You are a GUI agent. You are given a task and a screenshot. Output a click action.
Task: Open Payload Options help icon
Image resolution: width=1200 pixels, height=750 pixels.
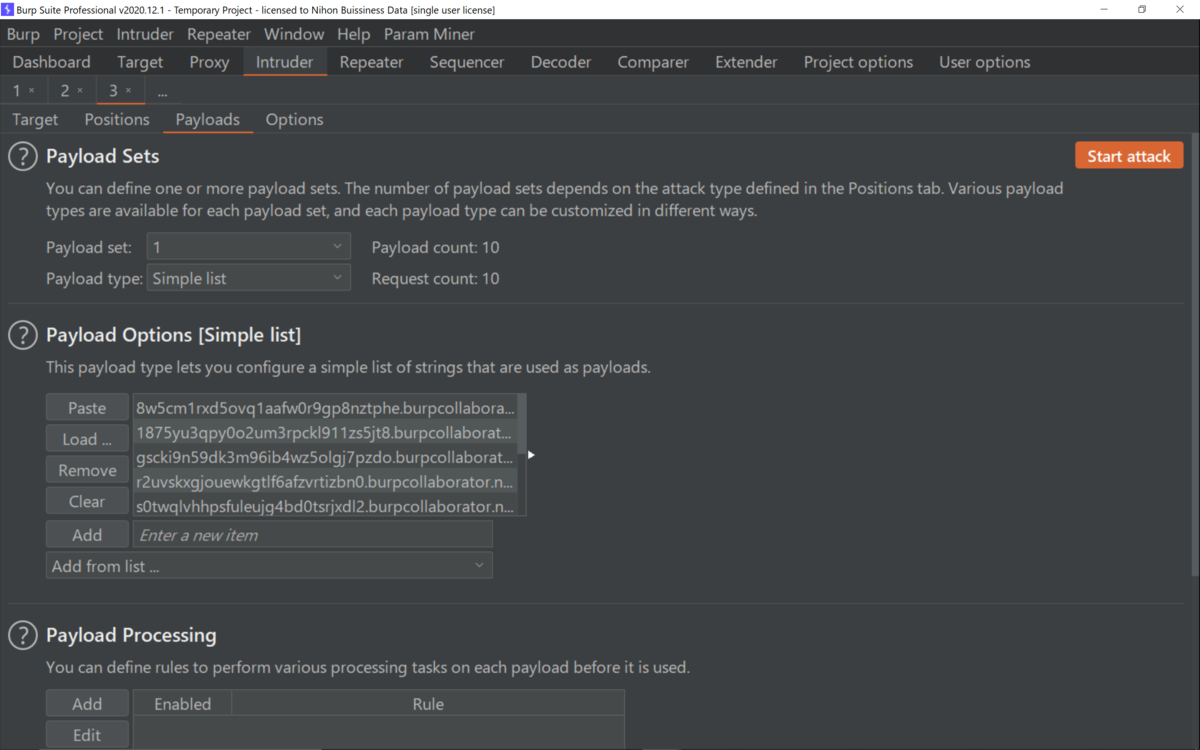(23, 335)
